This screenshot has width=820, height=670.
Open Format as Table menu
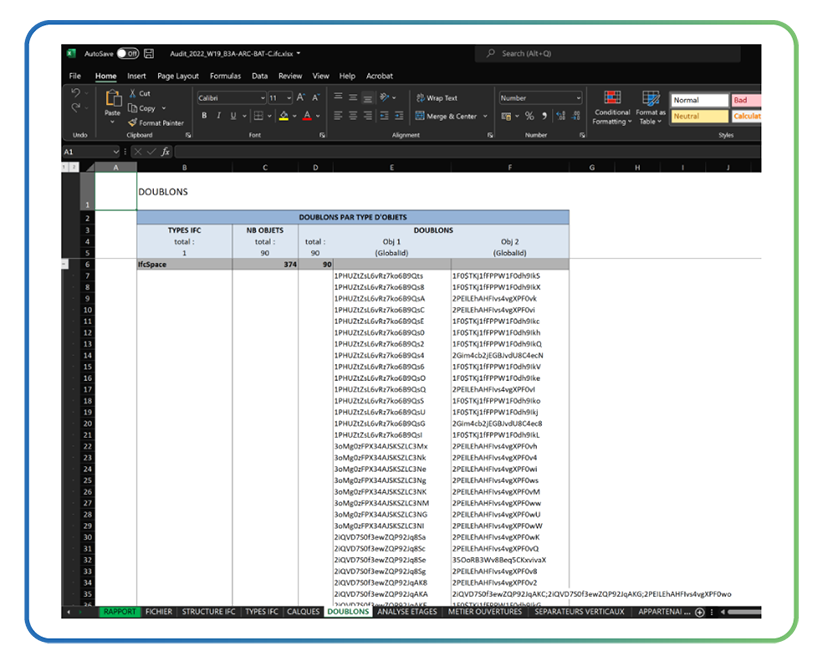651,107
